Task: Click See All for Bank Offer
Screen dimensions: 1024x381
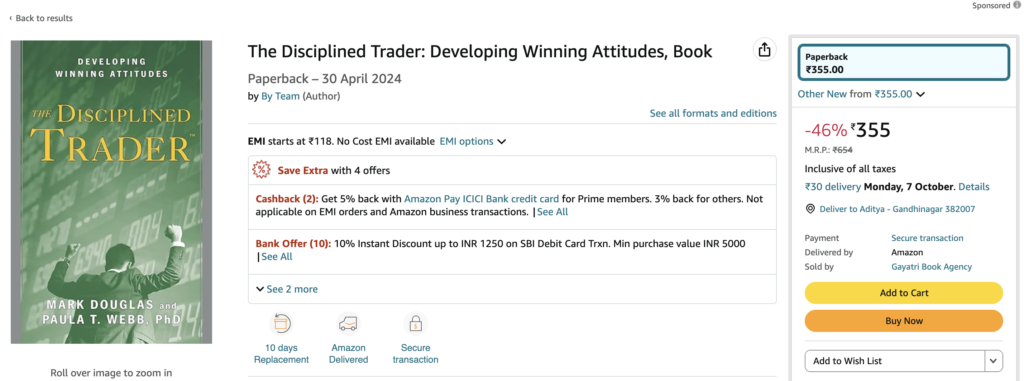Action: (x=277, y=257)
